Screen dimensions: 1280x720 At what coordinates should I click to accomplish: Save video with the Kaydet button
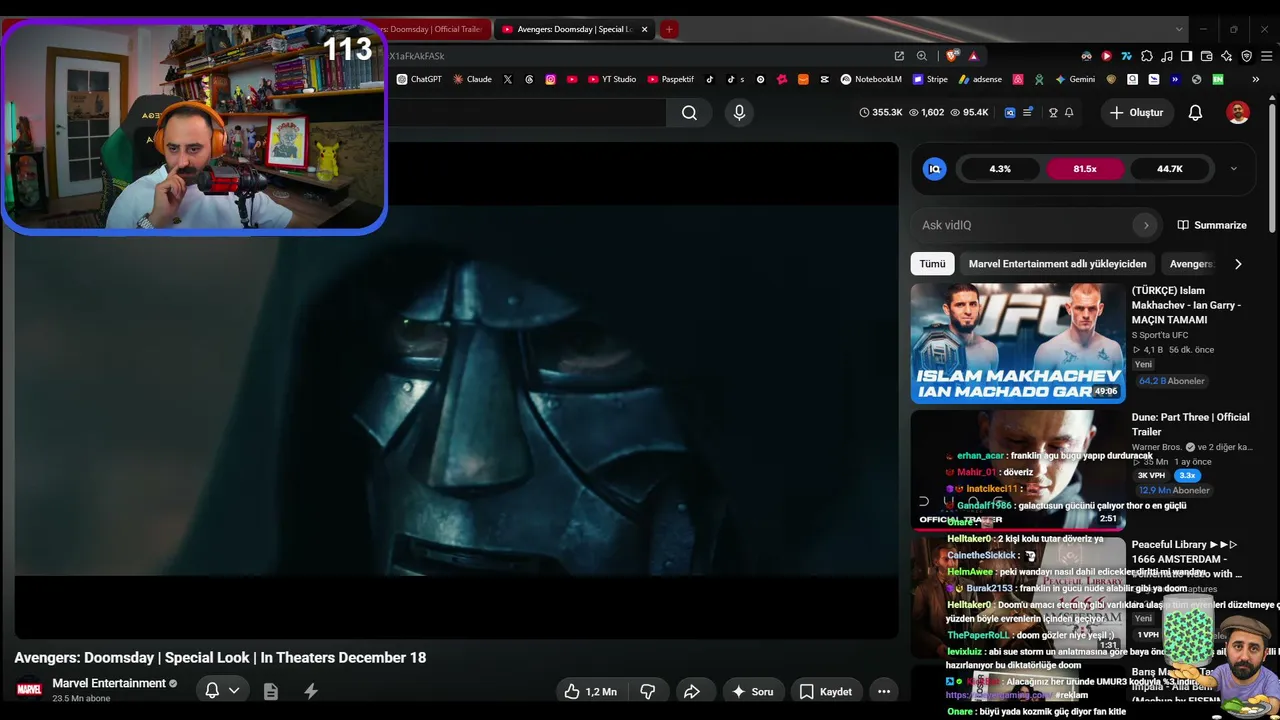(x=826, y=691)
